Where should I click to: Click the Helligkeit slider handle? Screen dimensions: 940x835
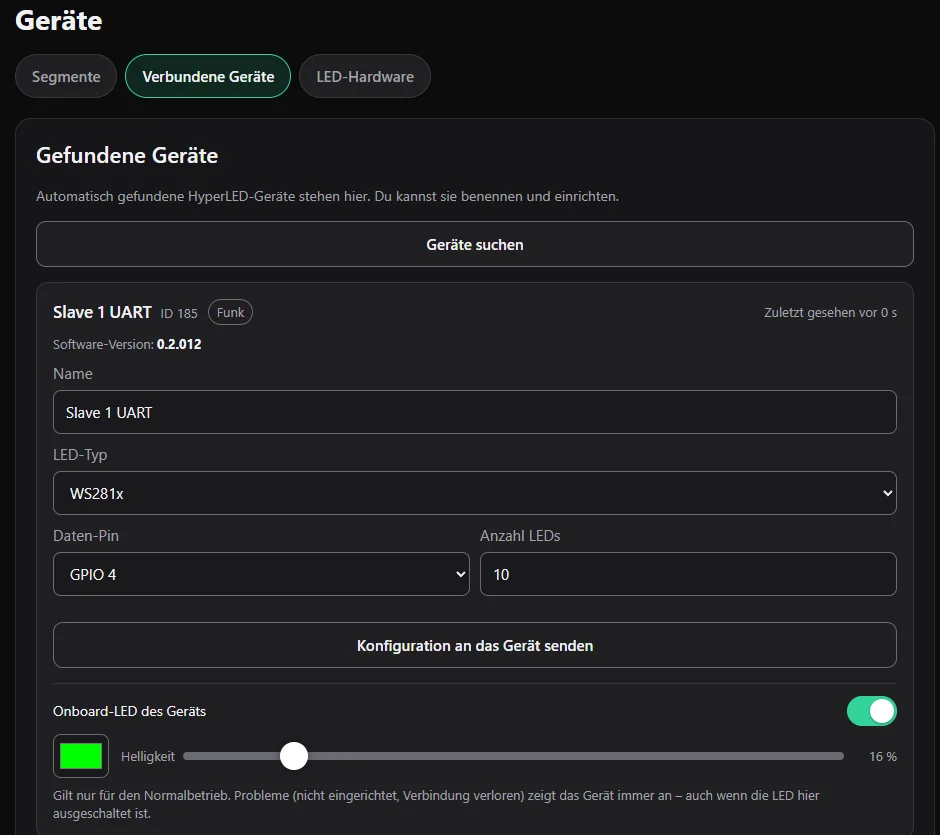pos(294,756)
